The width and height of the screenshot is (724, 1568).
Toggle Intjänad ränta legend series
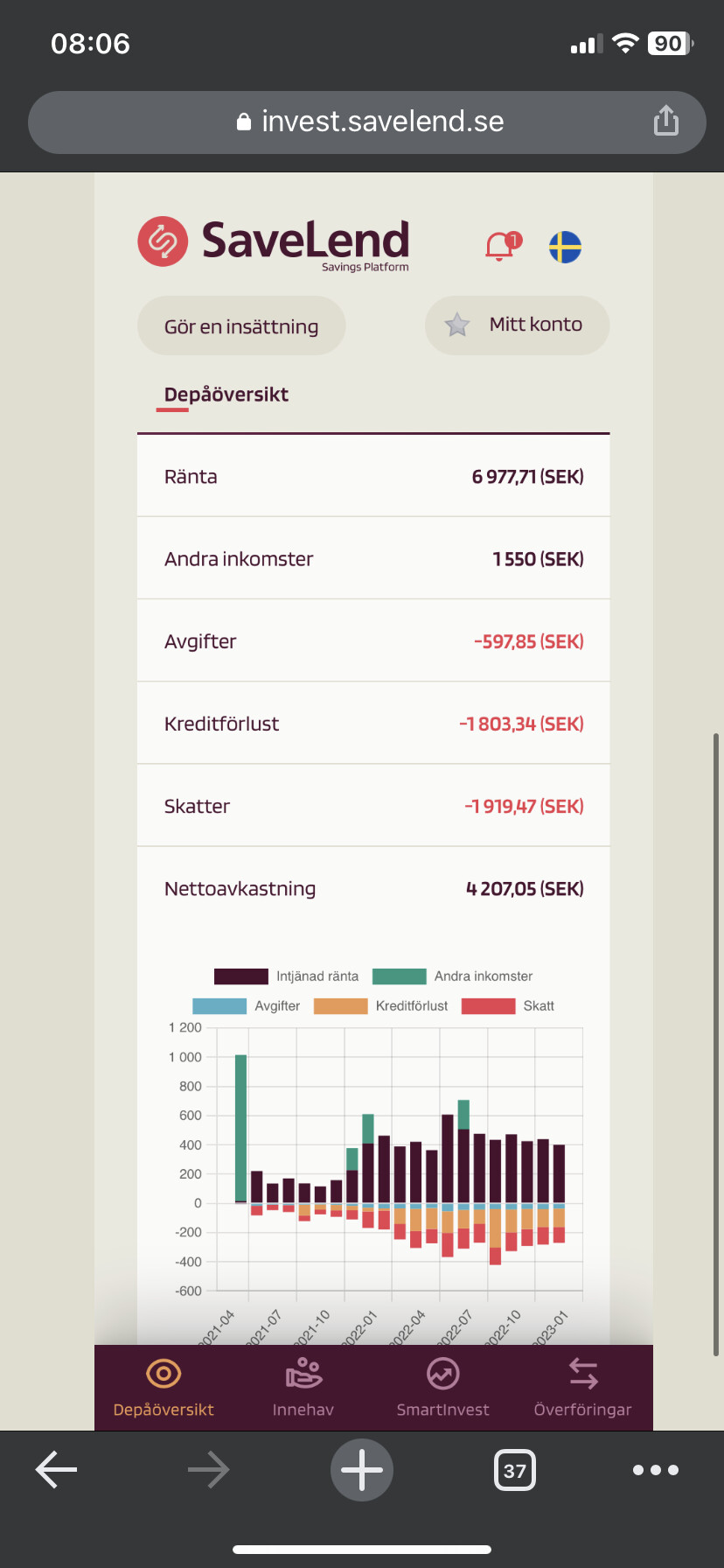point(286,976)
